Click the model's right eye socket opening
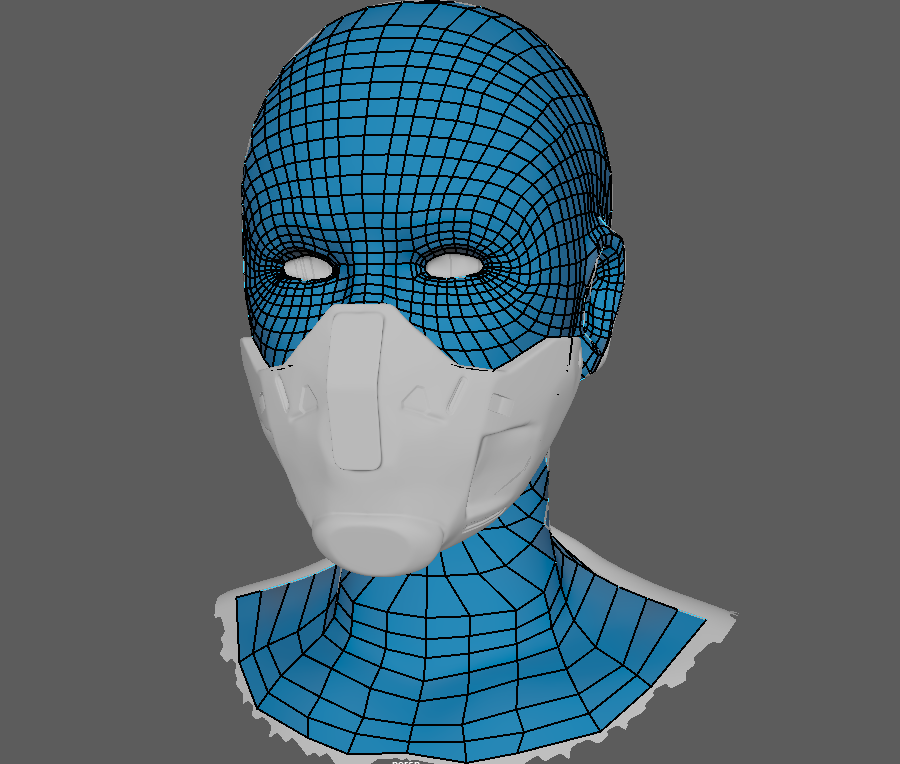This screenshot has width=900, height=764. (309, 268)
